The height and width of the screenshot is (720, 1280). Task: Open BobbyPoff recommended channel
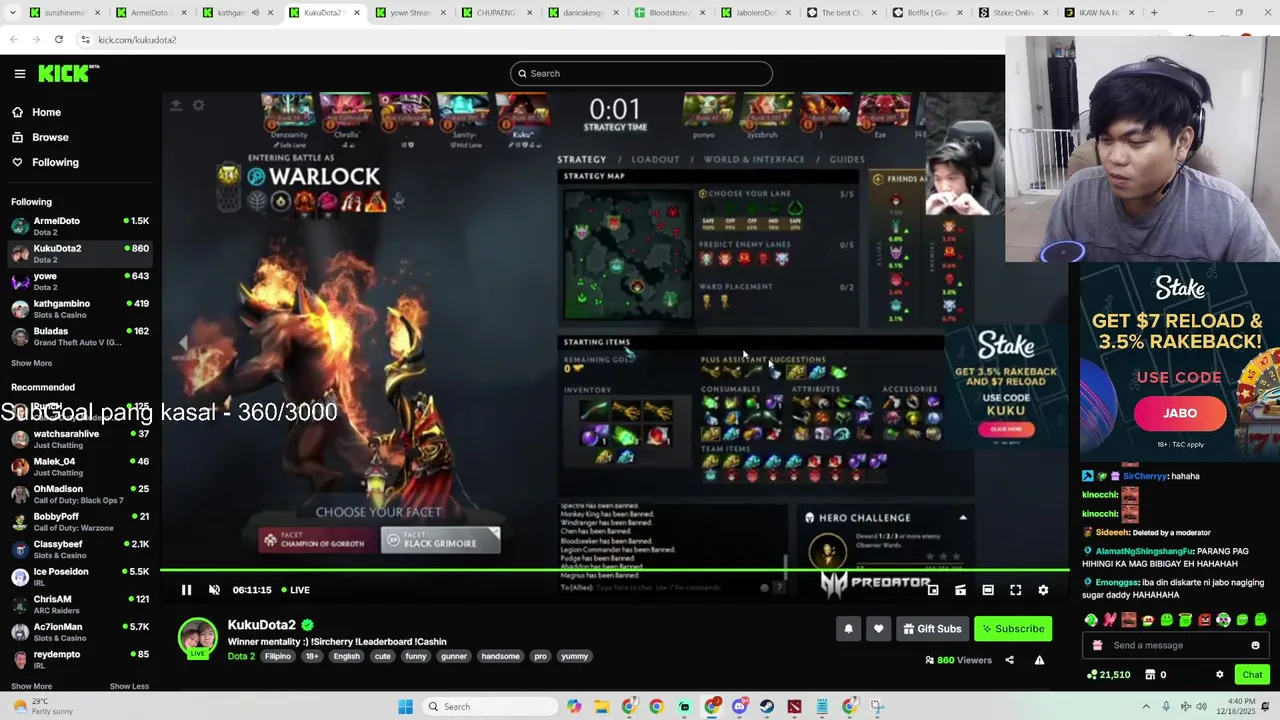[x=80, y=522]
